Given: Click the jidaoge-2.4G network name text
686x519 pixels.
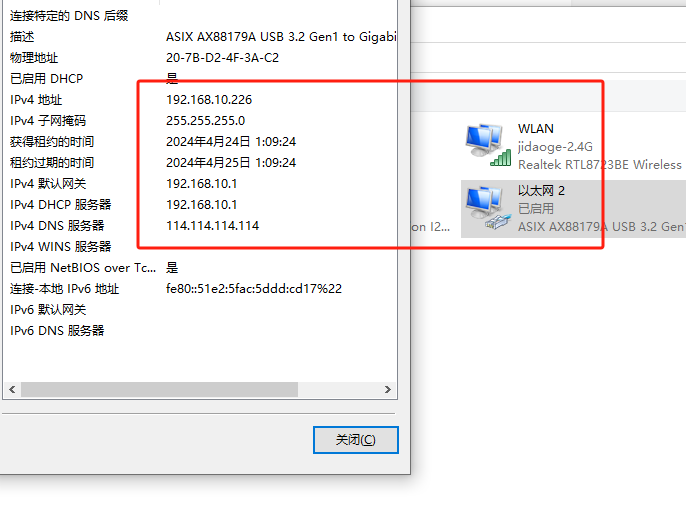Looking at the screenshot, I should (555, 147).
